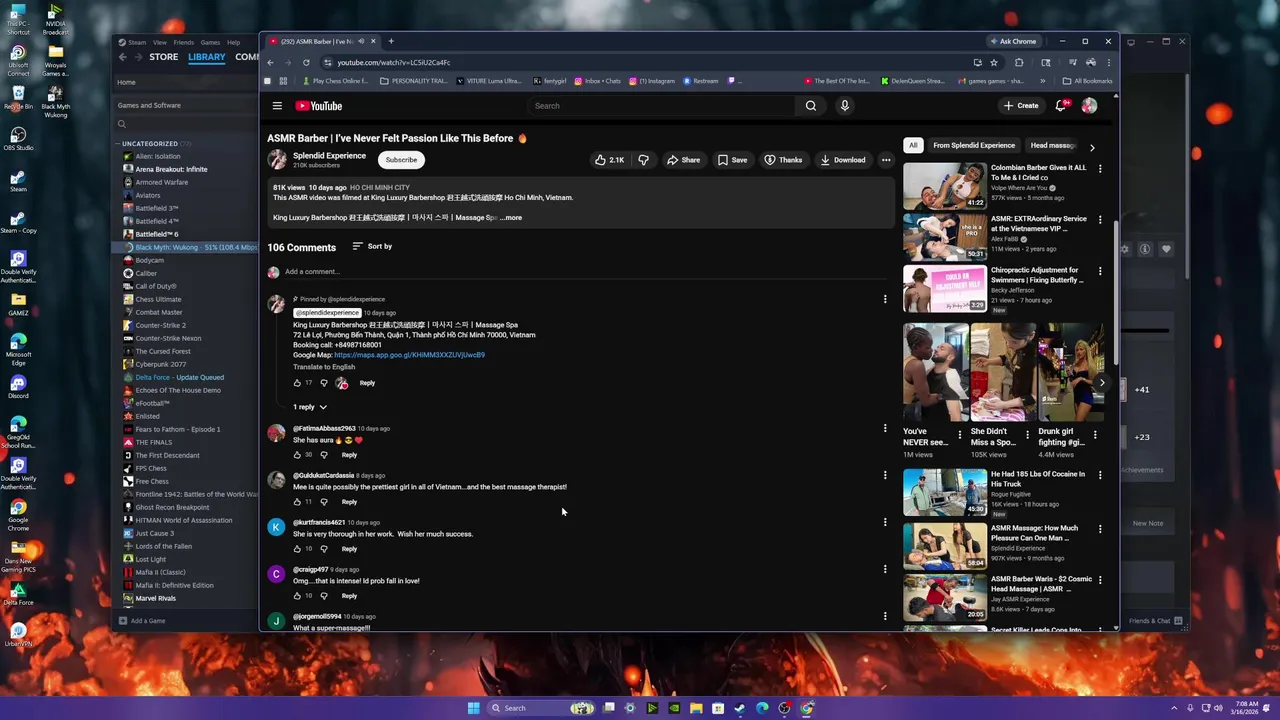The height and width of the screenshot is (720, 1280).
Task: Dislike the kurtfrancis4621 comment
Action: tap(323, 549)
